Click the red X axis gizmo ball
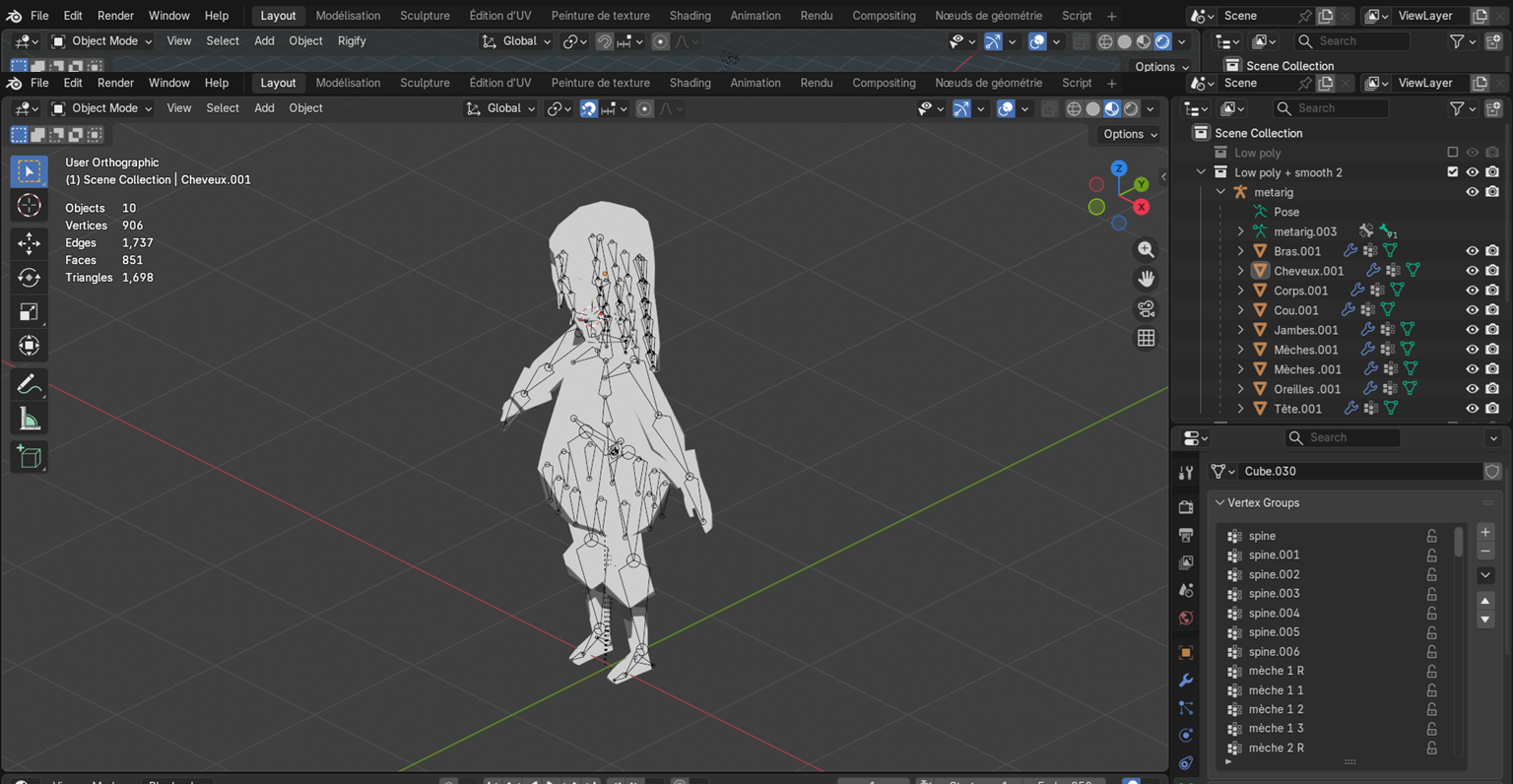The image size is (1513, 784). [1141, 207]
